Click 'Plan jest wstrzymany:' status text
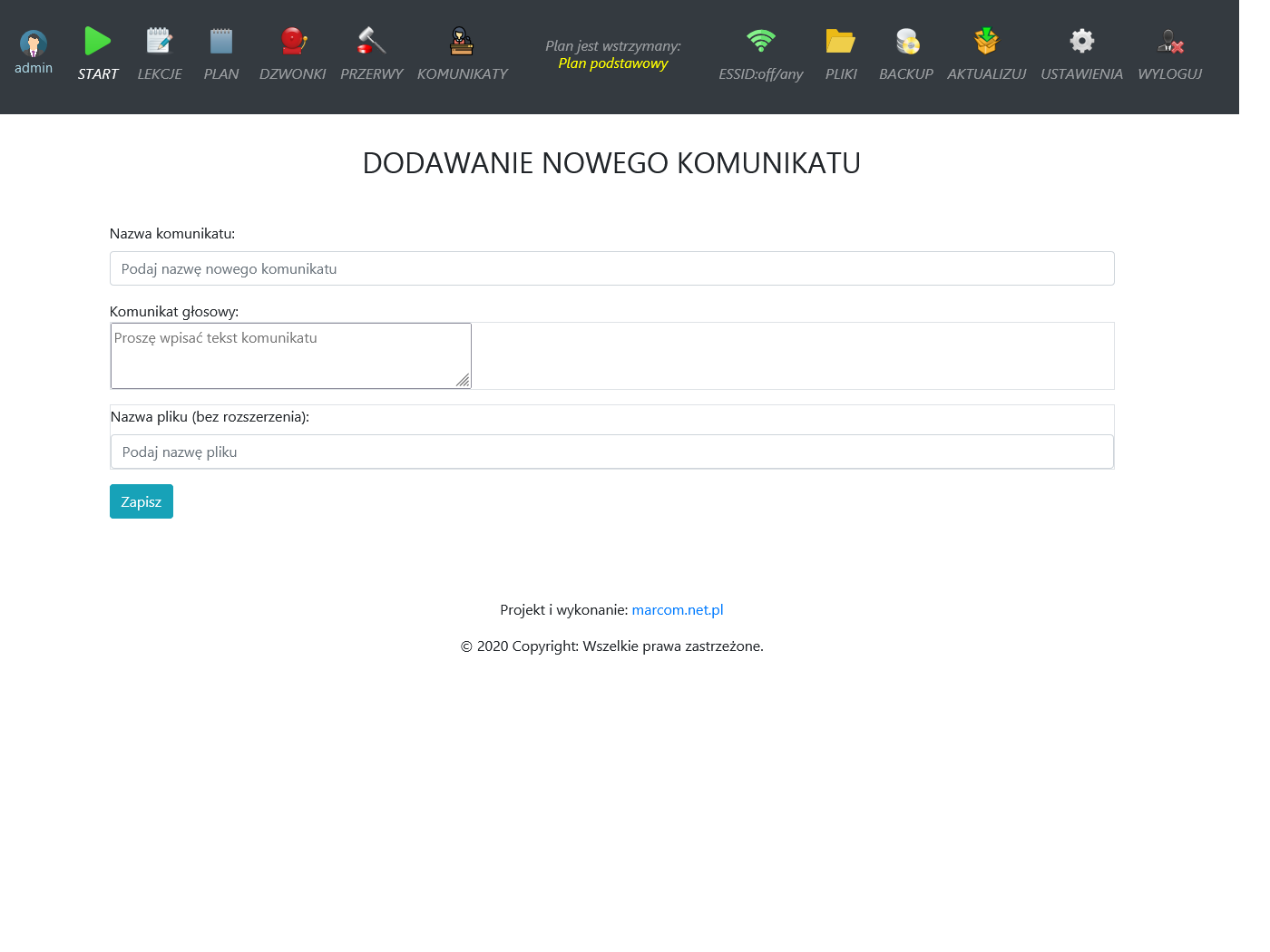This screenshot has width=1270, height=952. pos(613,46)
